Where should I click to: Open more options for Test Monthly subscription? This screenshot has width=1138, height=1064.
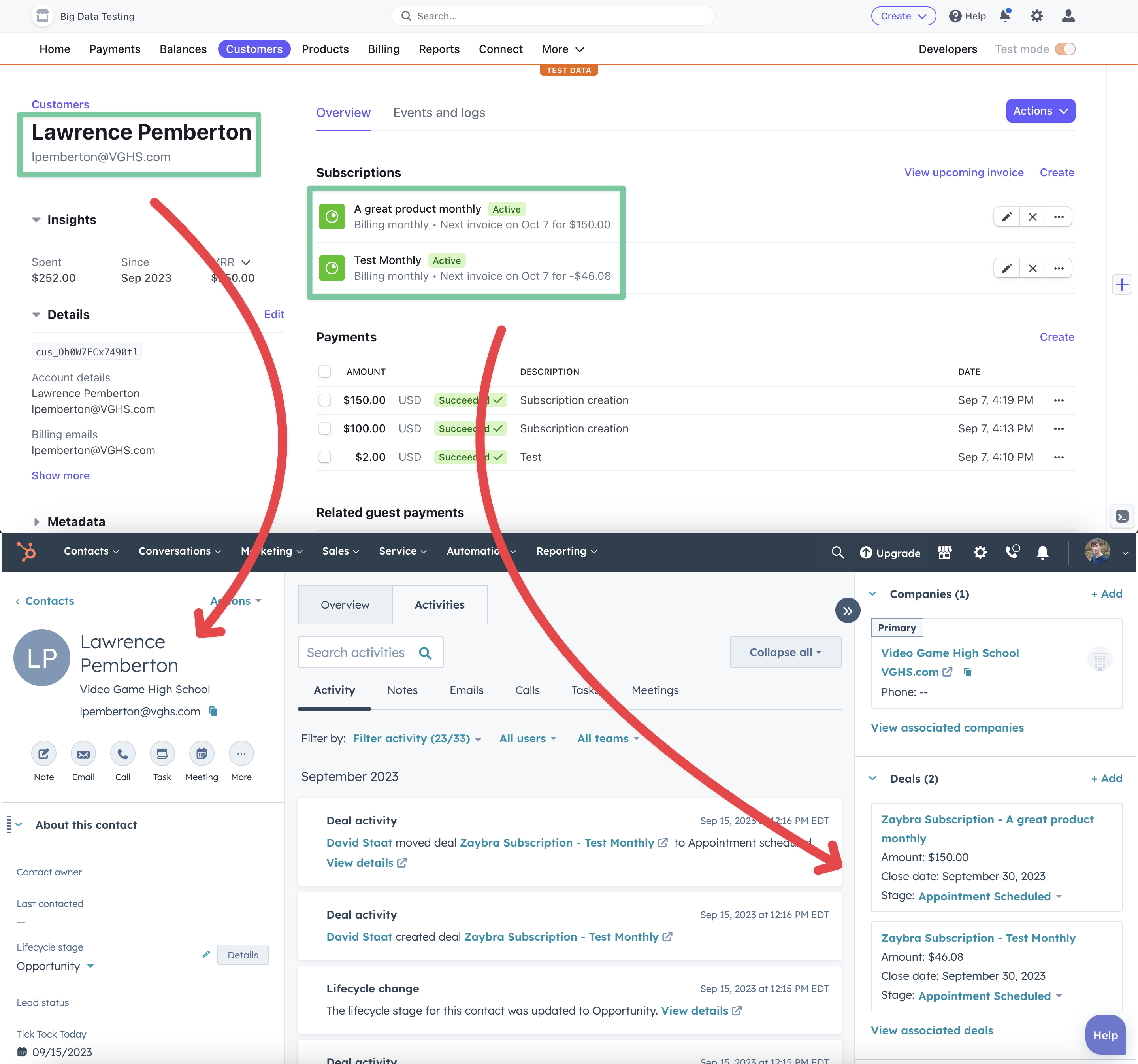point(1059,268)
